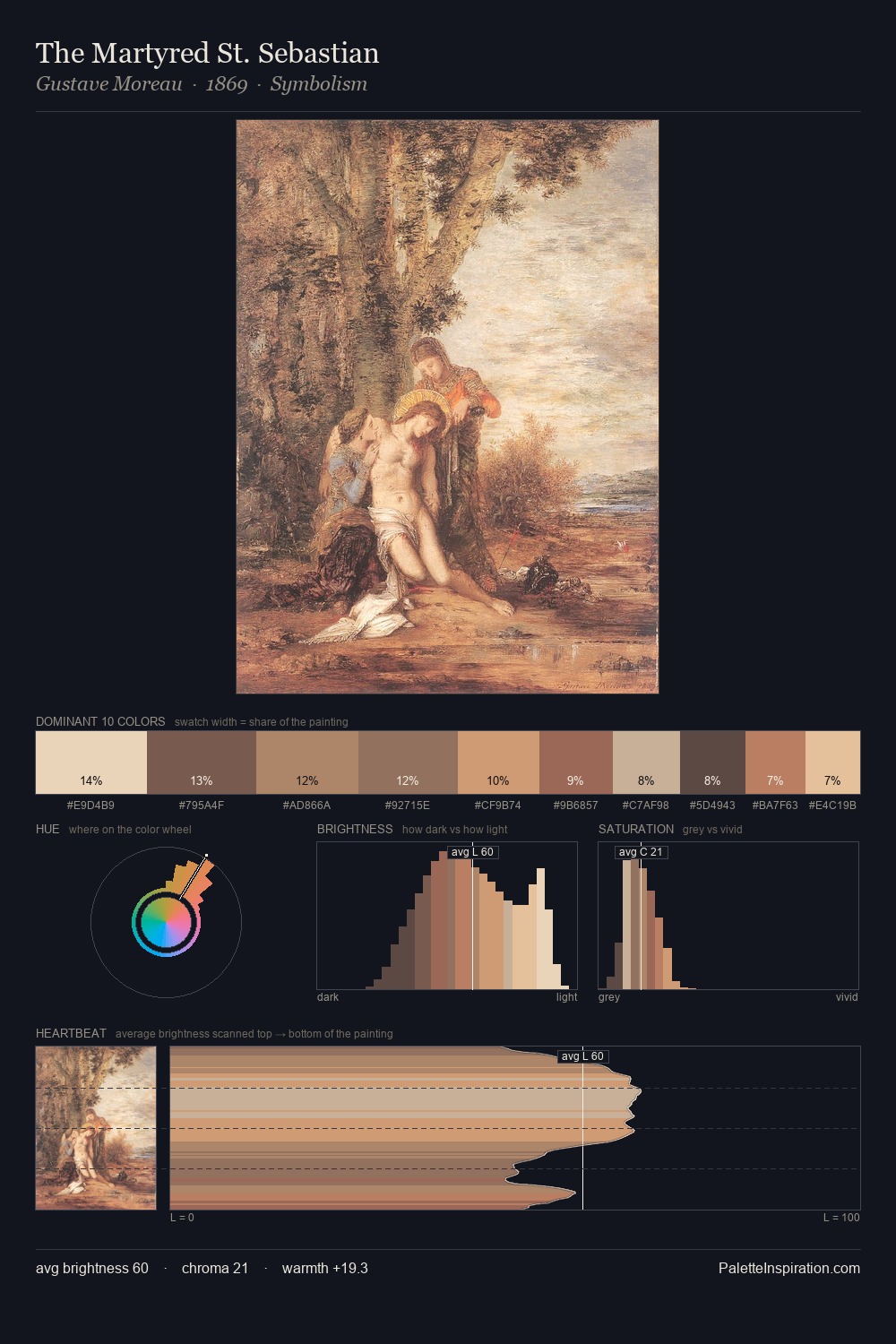The image size is (896, 1344).
Task: Pick the #AD866A color swatch
Action: (307, 762)
